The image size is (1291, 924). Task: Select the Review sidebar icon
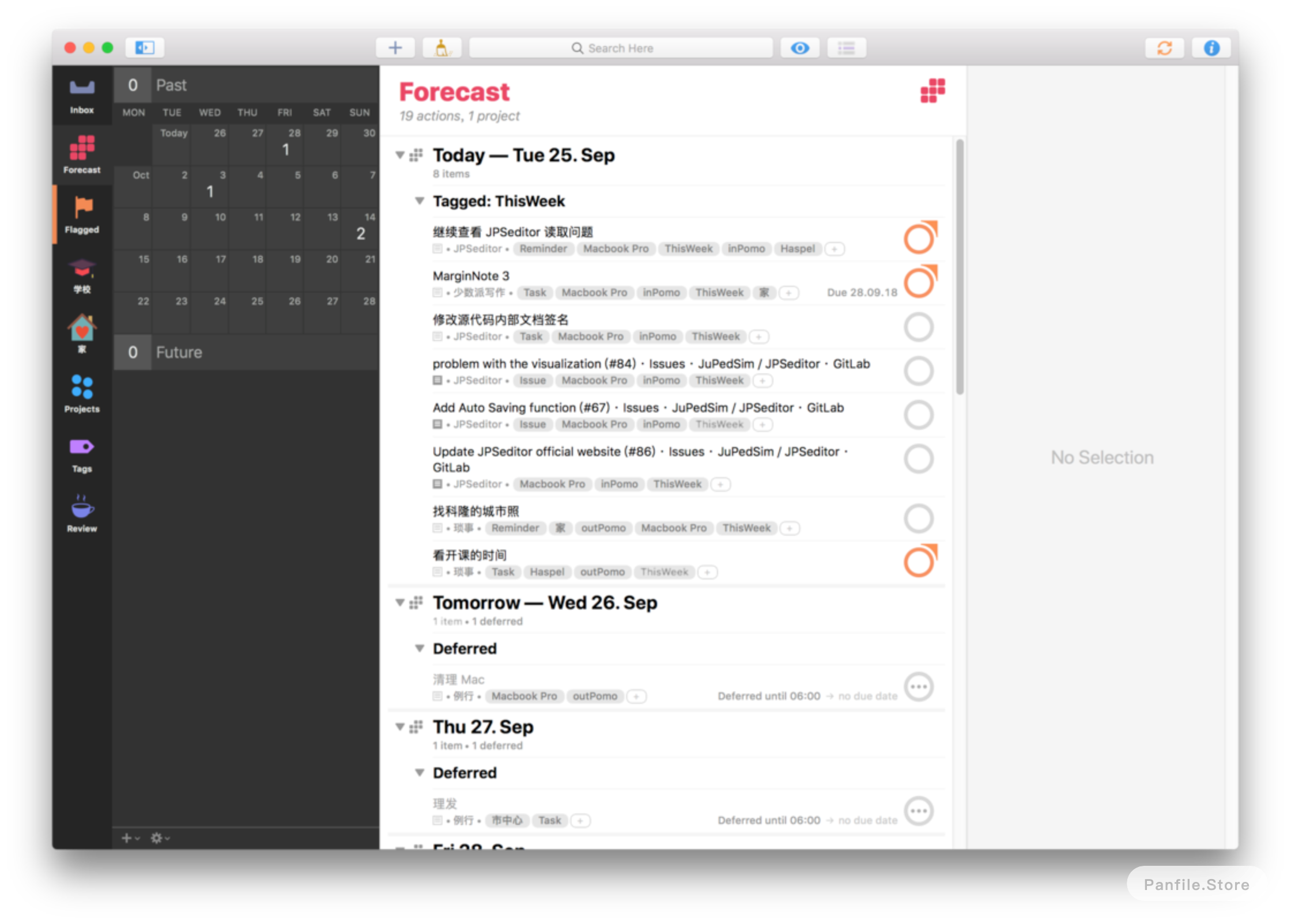click(82, 510)
